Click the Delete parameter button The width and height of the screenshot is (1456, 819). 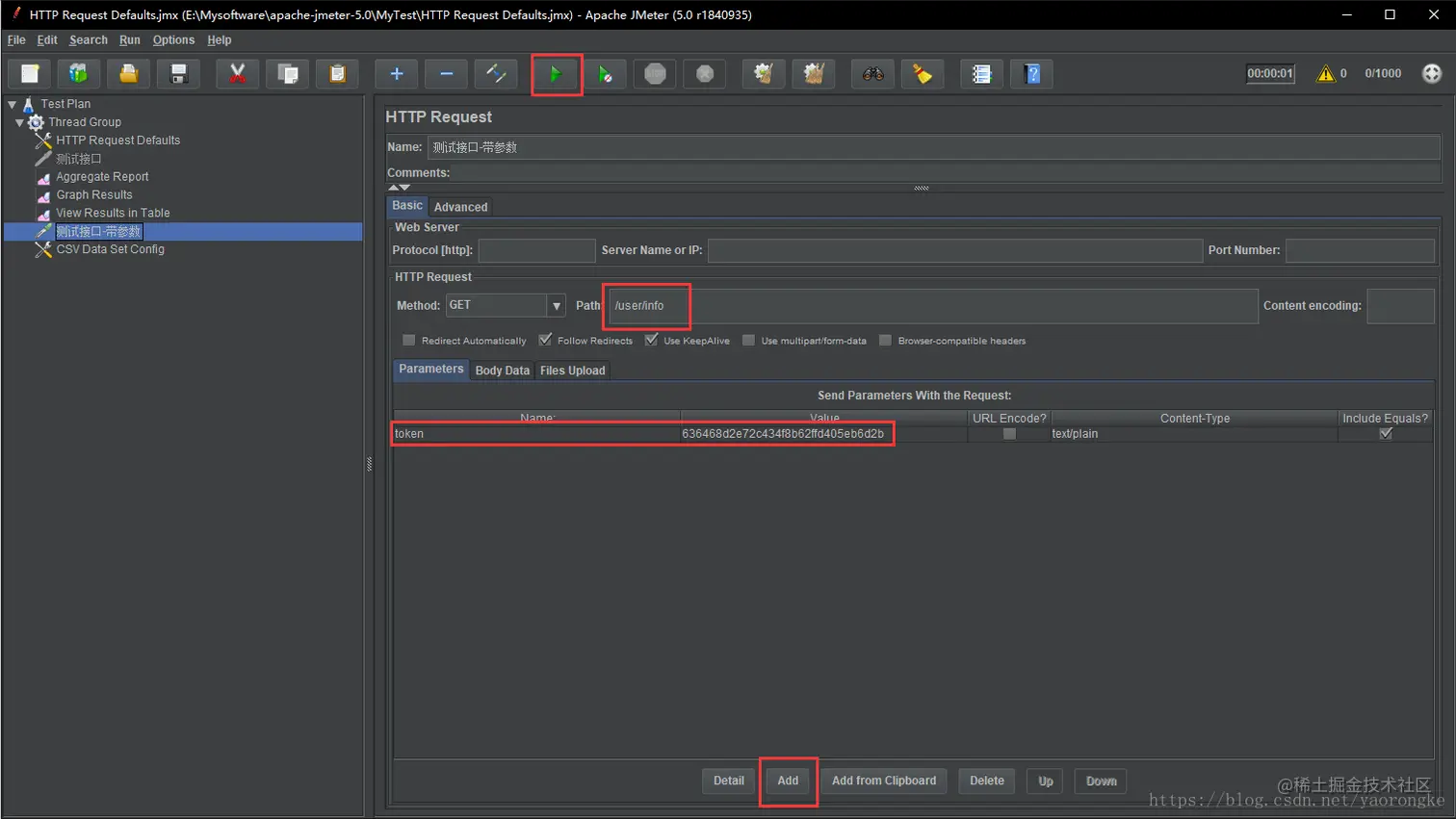click(x=987, y=781)
